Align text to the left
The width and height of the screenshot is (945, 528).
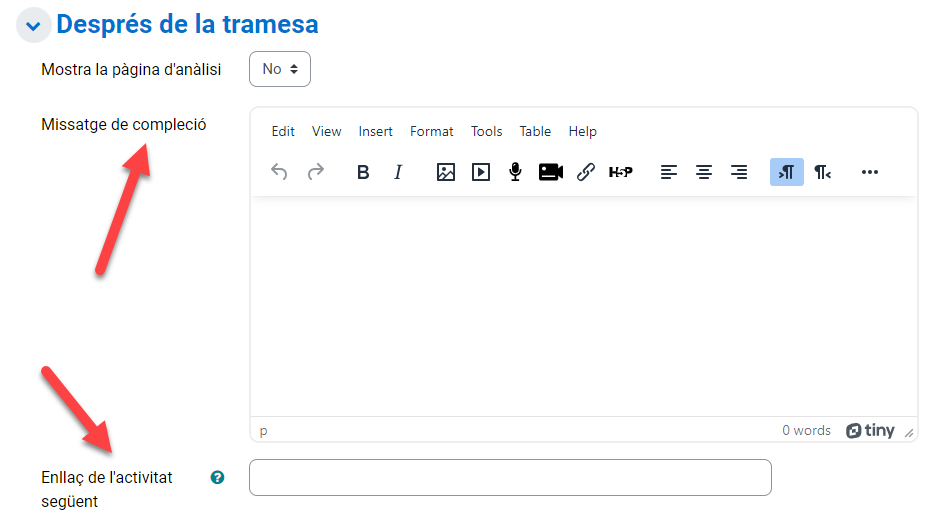(x=669, y=172)
